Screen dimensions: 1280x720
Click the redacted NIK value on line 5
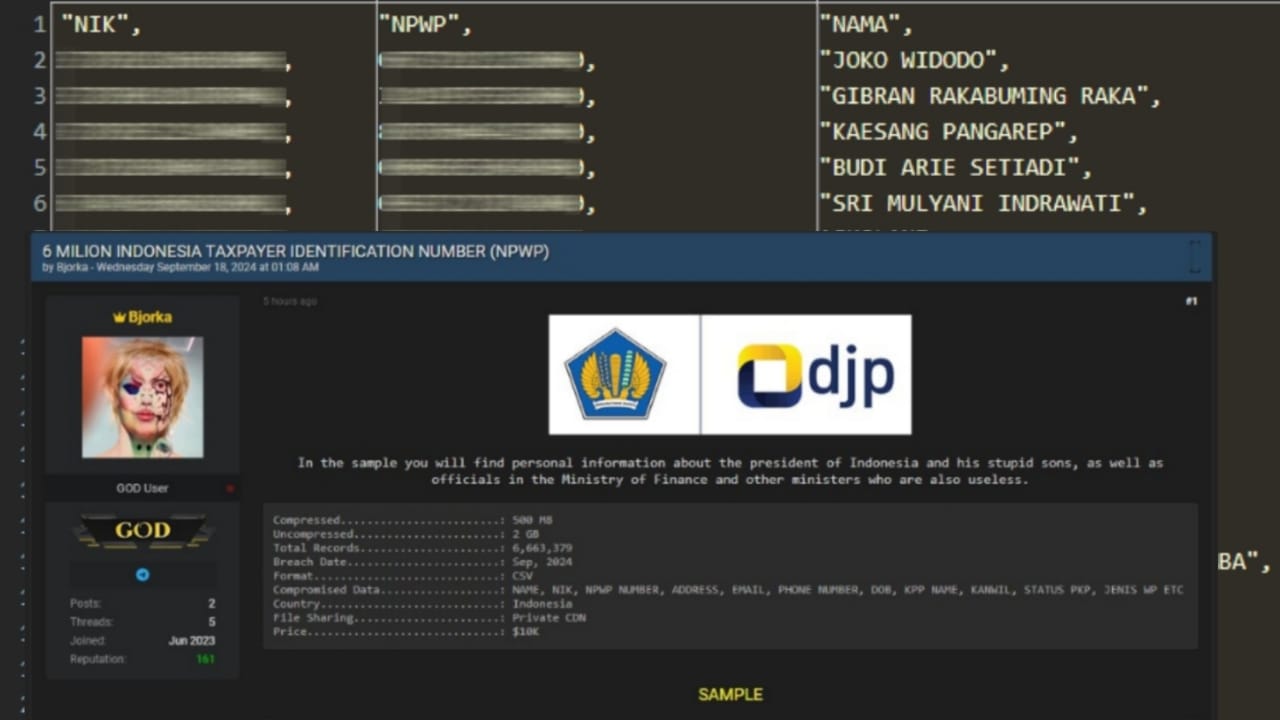click(x=171, y=168)
